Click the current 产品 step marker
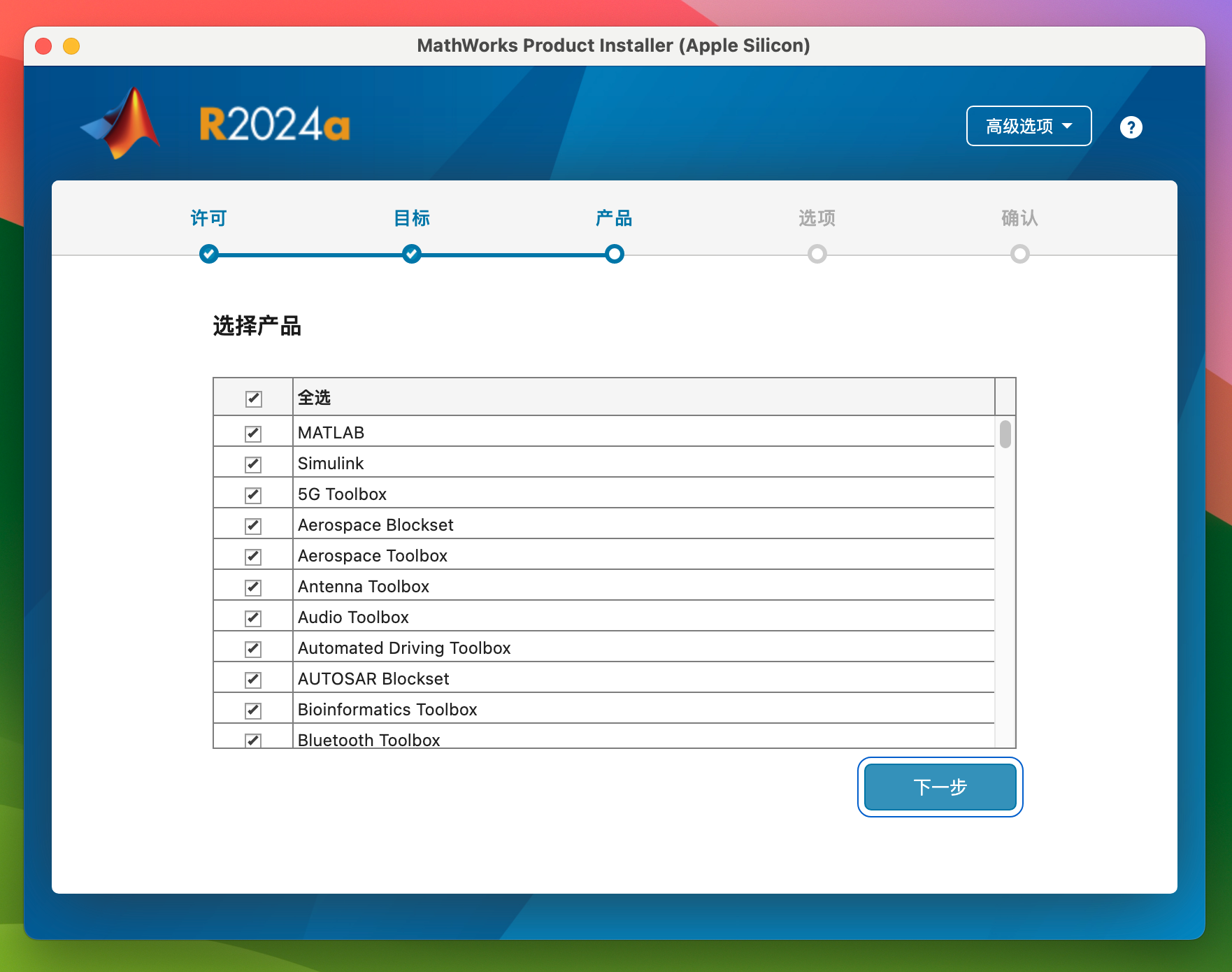The height and width of the screenshot is (972, 1232). point(615,254)
